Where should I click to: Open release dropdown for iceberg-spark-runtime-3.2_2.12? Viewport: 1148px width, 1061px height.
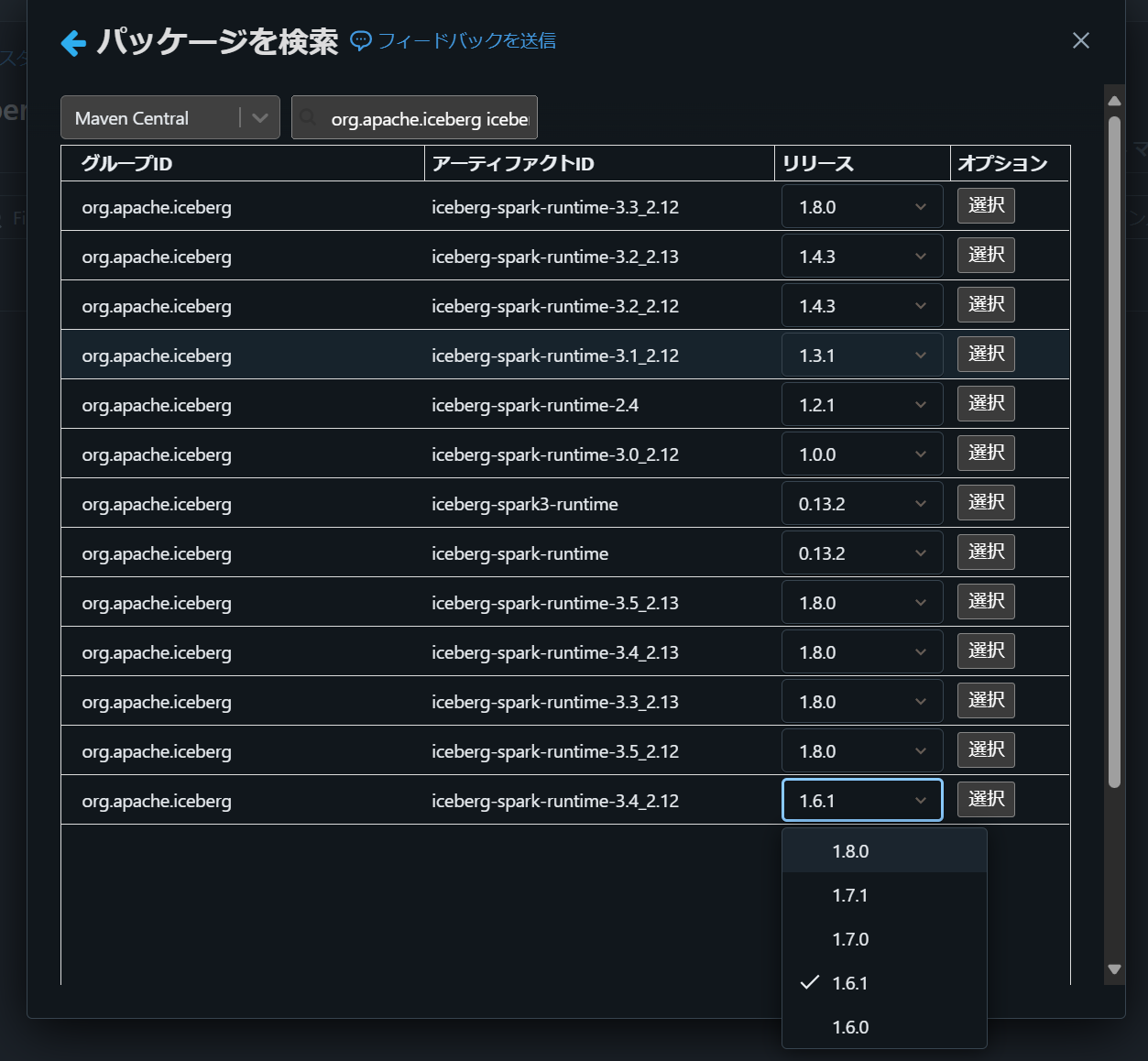click(862, 305)
